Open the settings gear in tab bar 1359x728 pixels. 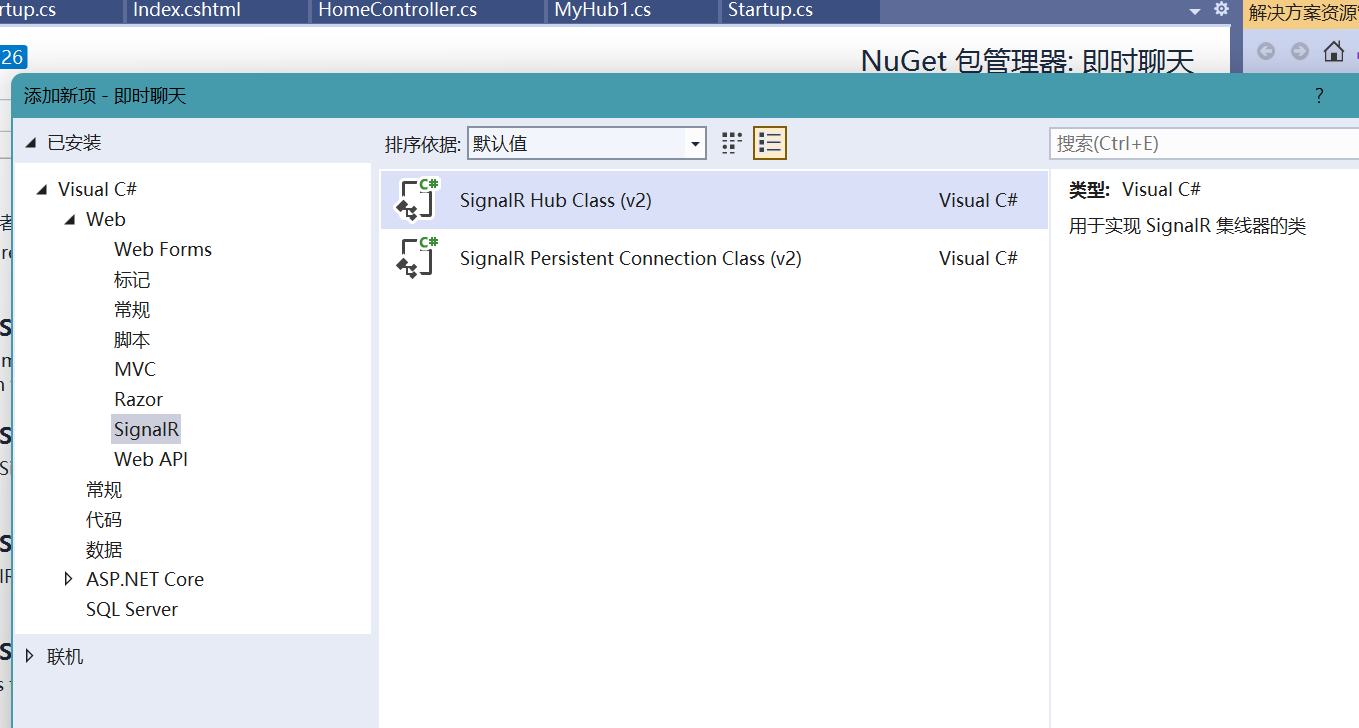[x=1221, y=9]
